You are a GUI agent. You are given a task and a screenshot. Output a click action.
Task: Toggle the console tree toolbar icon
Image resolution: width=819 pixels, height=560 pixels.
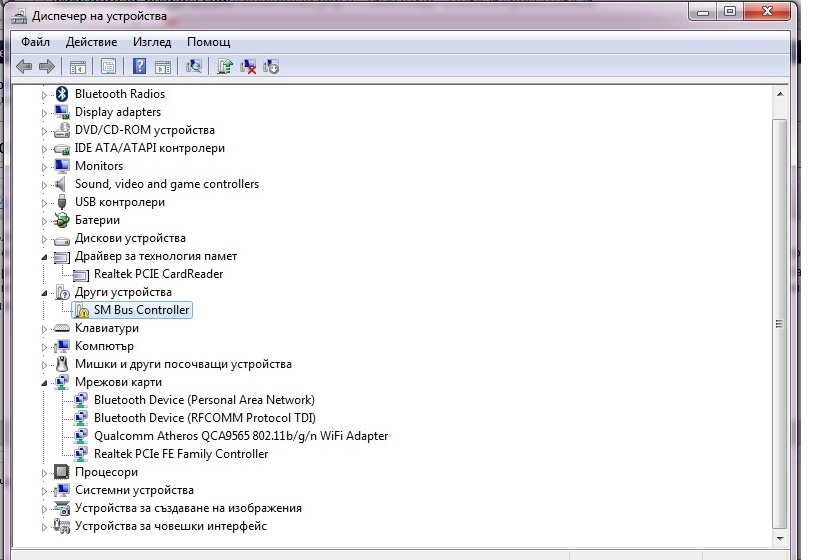(77, 66)
